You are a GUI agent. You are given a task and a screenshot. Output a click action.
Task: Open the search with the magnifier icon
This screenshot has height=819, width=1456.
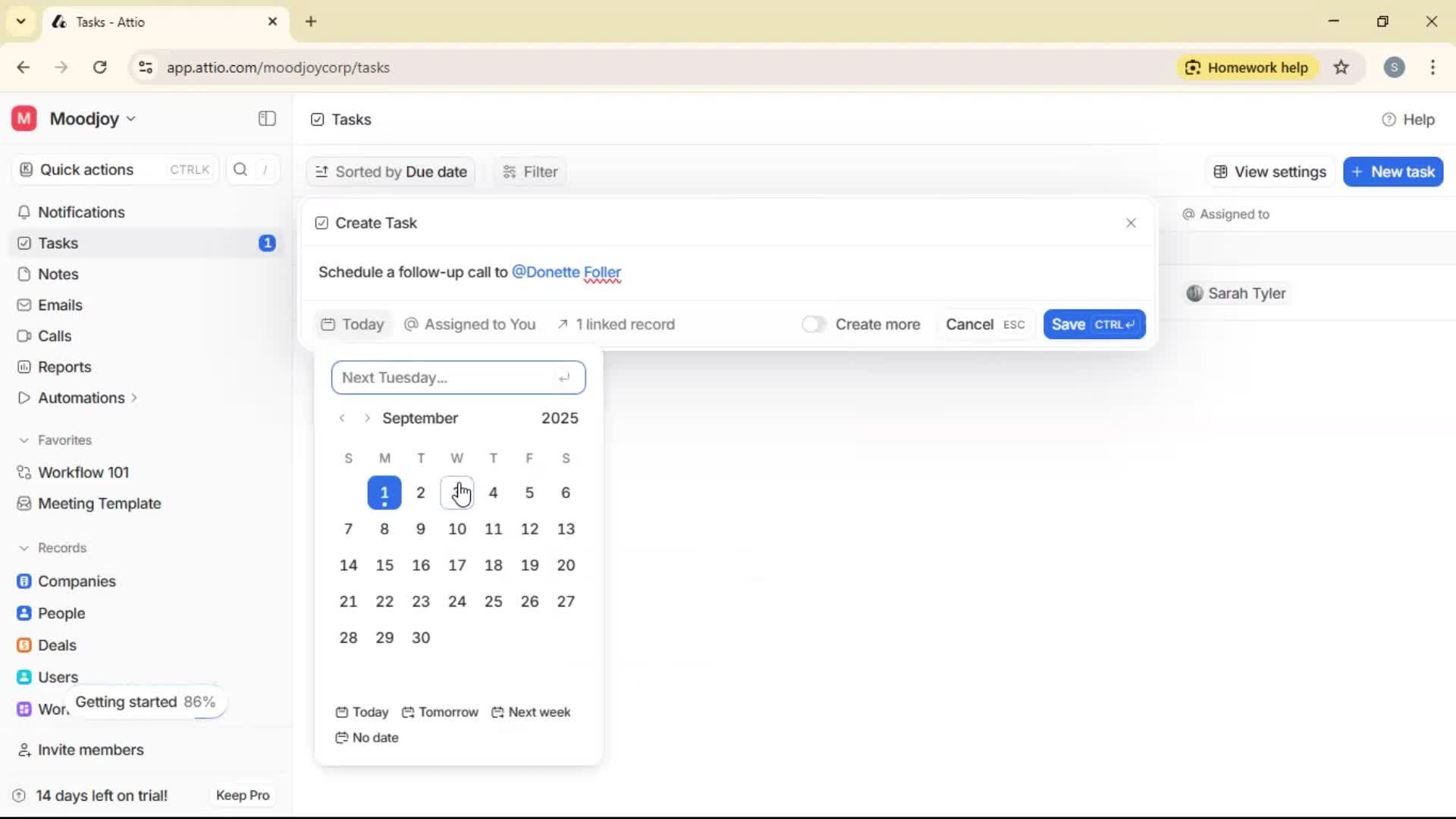coord(240,169)
